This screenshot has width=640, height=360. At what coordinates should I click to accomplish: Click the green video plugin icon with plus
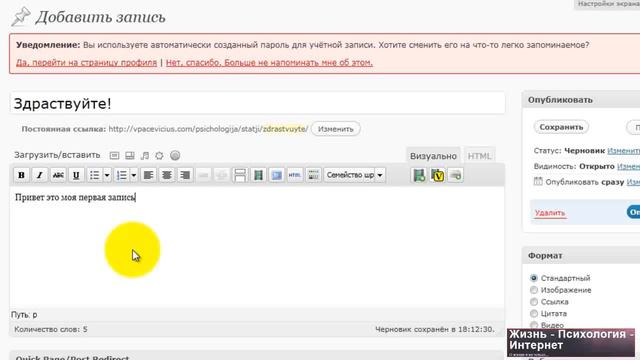(x=419, y=175)
